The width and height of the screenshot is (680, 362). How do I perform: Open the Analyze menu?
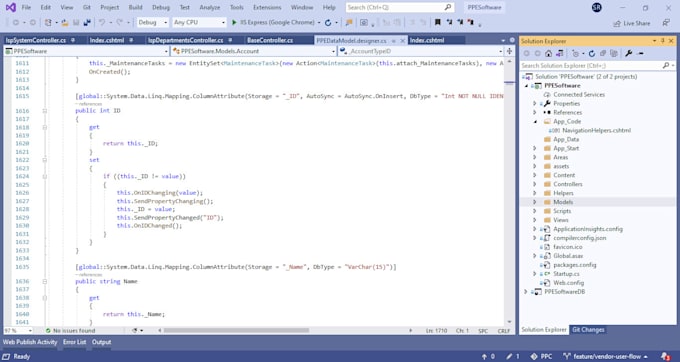pyautogui.click(x=209, y=7)
